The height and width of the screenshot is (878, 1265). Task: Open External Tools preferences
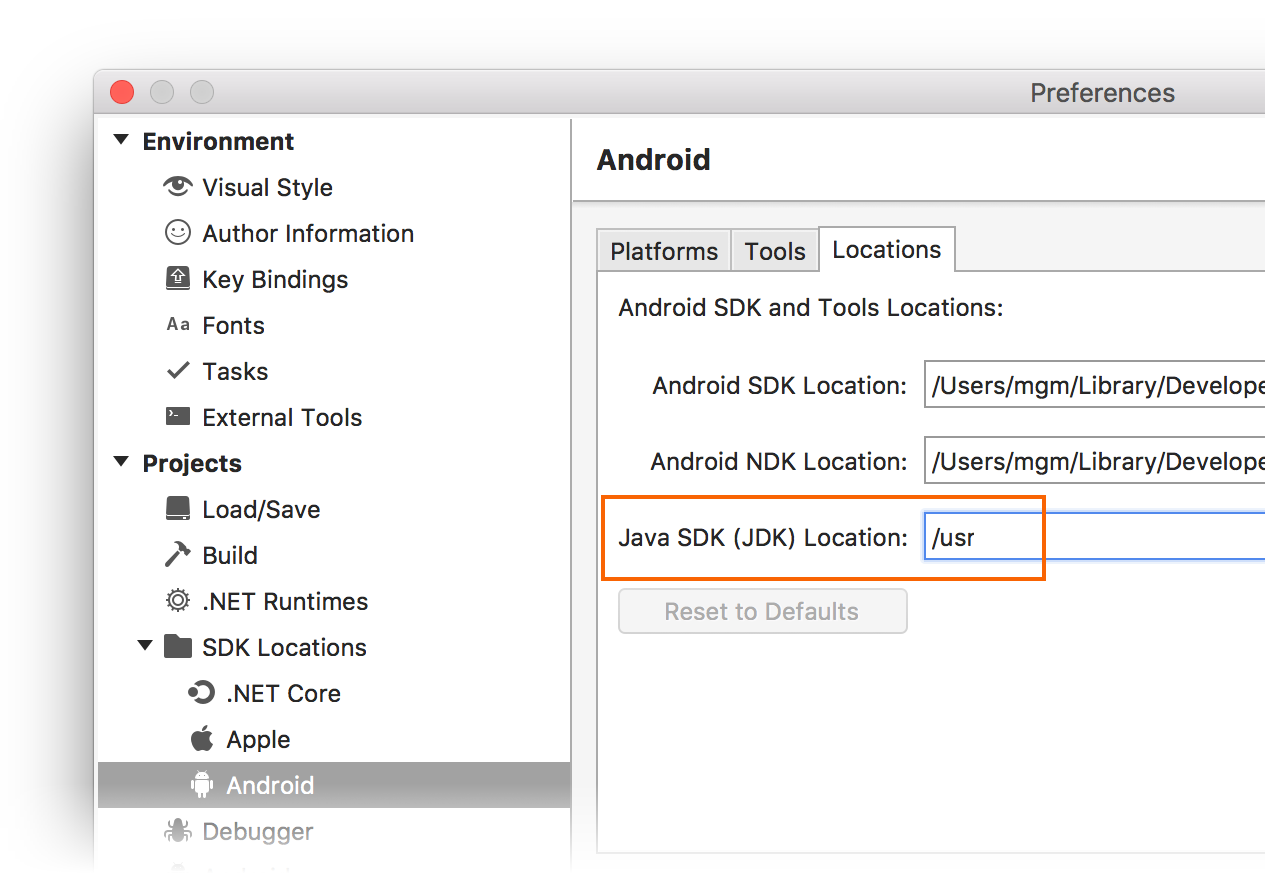282,417
